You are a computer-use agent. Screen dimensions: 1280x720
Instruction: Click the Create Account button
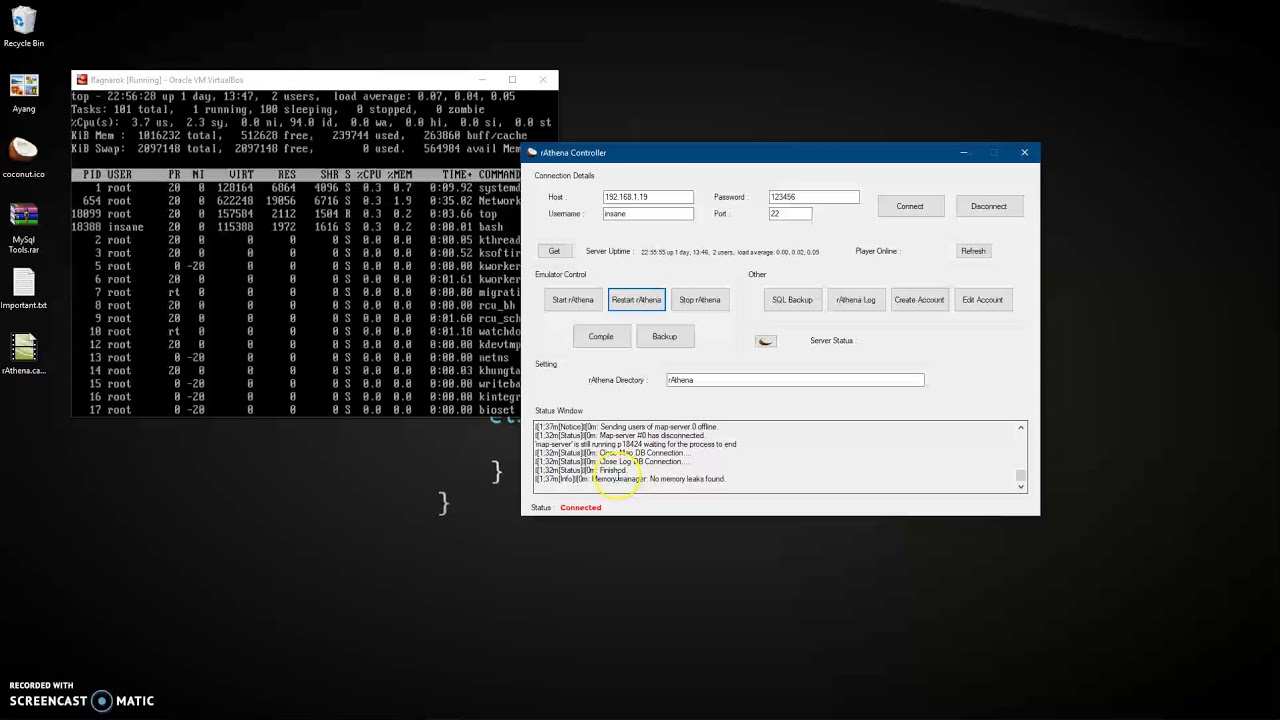coord(919,300)
